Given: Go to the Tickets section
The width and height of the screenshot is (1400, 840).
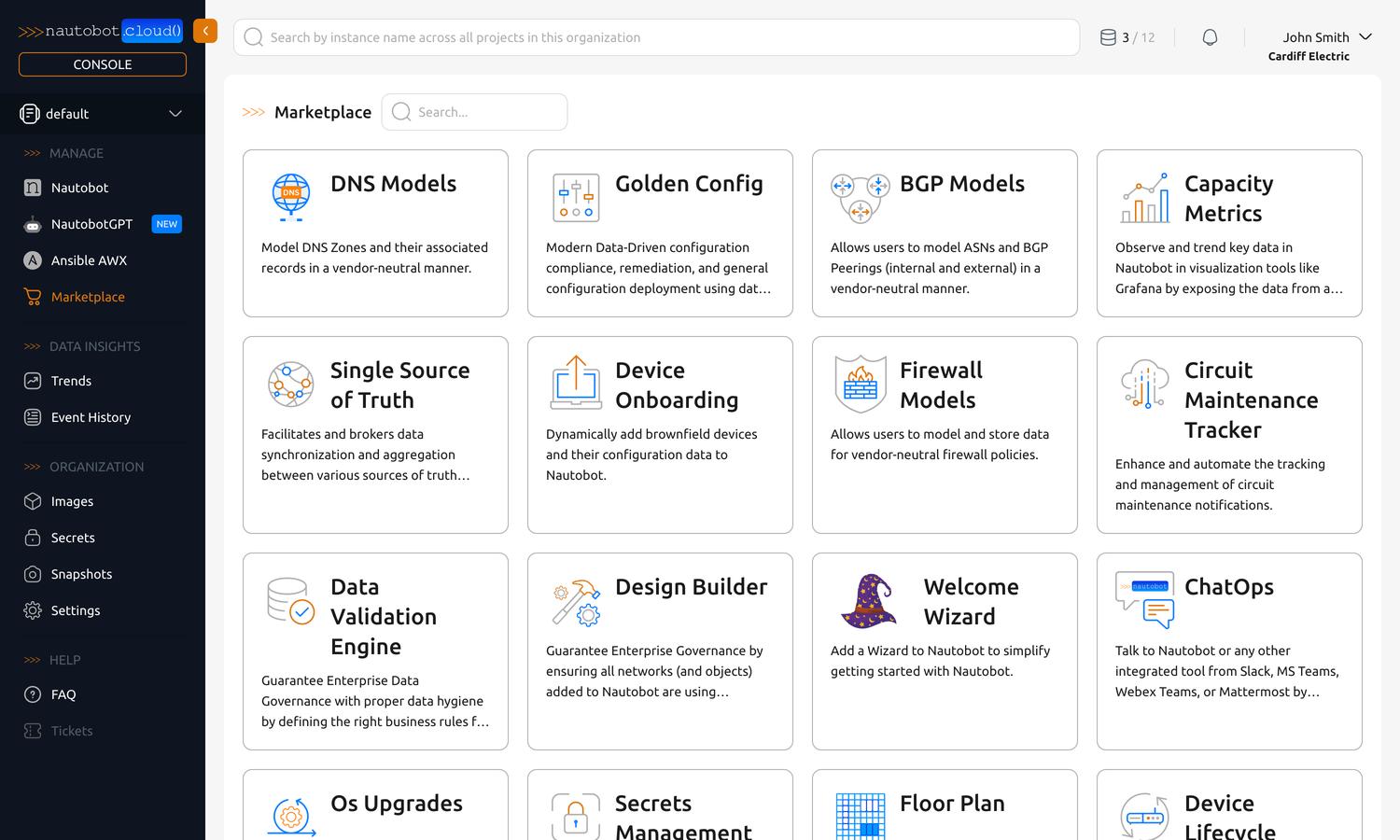Looking at the screenshot, I should 71,730.
